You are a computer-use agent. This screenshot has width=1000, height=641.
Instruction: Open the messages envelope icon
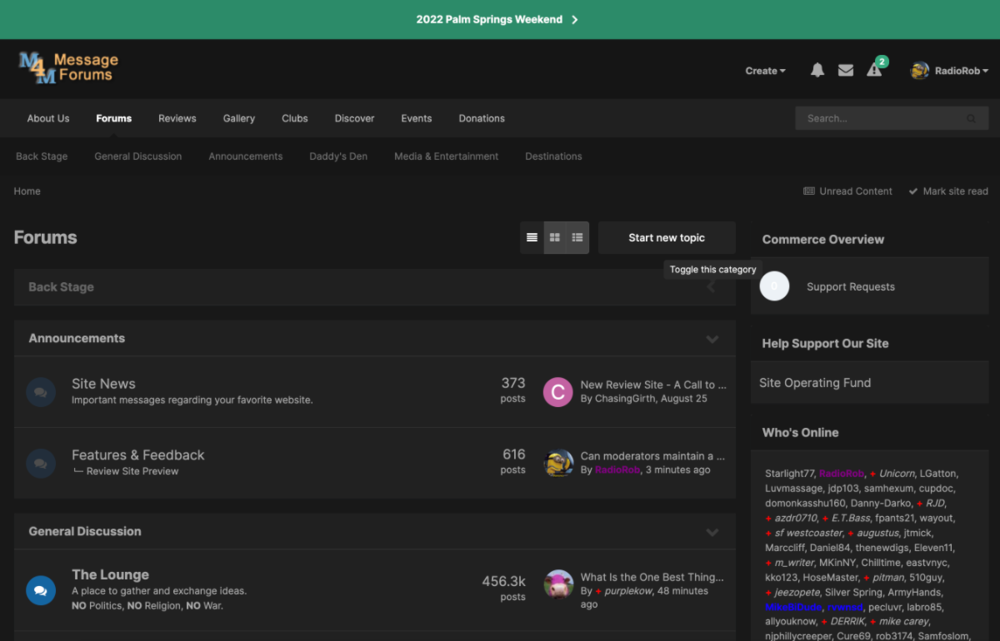click(x=846, y=69)
